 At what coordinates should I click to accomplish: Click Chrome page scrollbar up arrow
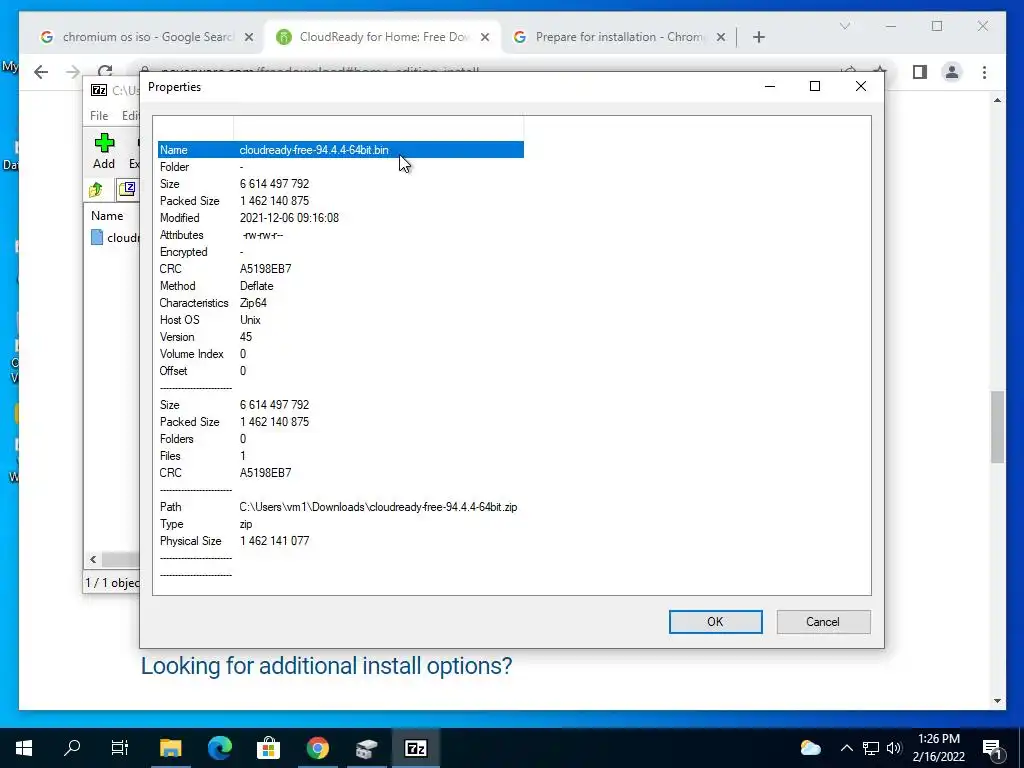tap(997, 100)
